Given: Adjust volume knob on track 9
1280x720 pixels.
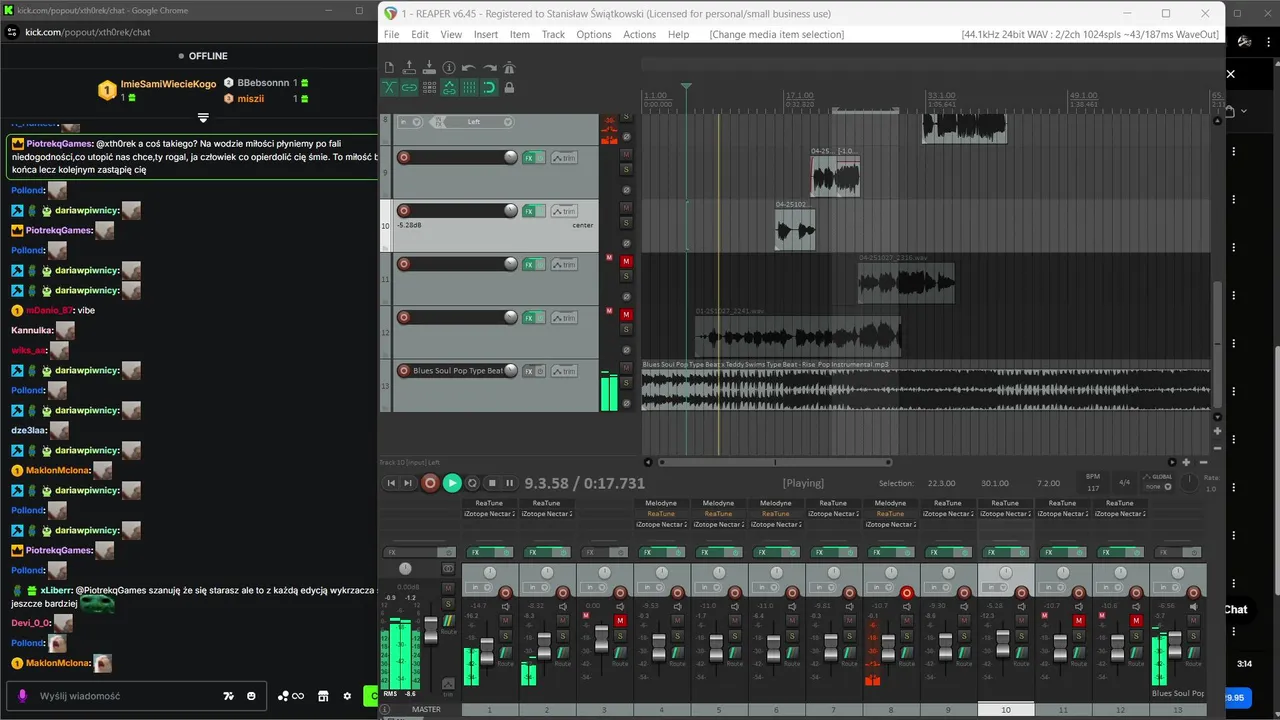Looking at the screenshot, I should point(511,157).
